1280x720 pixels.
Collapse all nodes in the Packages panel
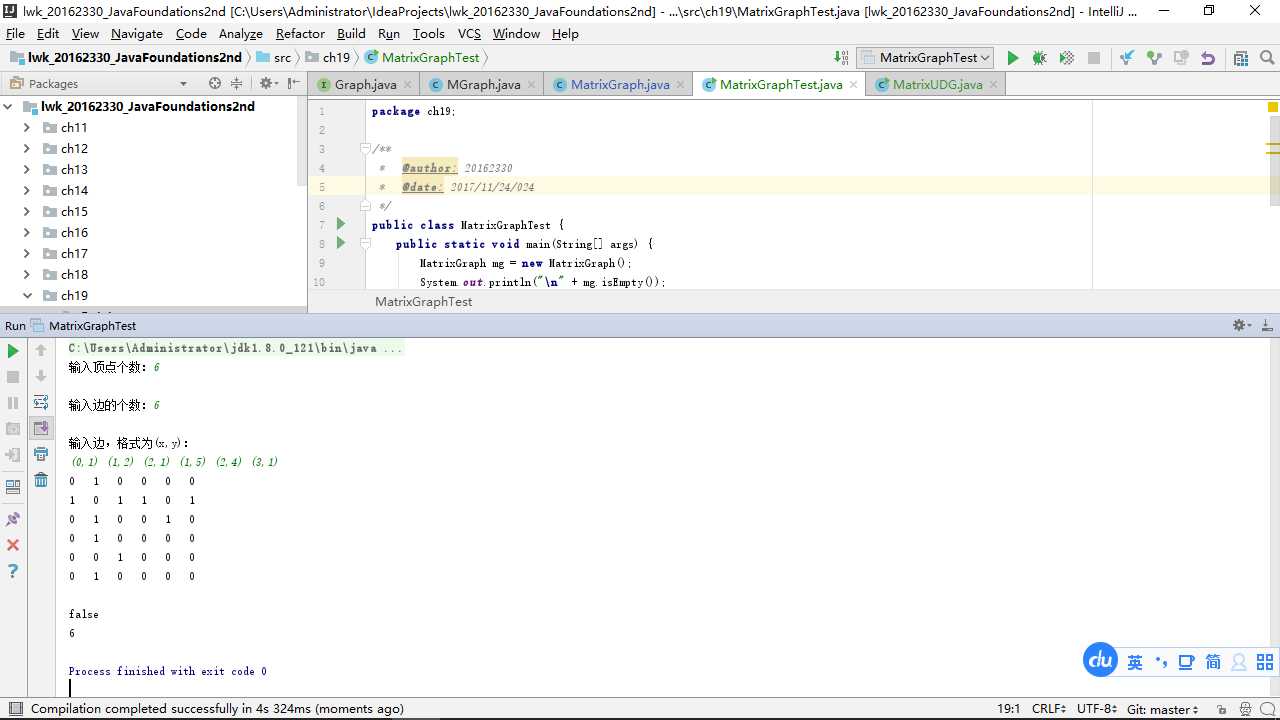pos(237,84)
